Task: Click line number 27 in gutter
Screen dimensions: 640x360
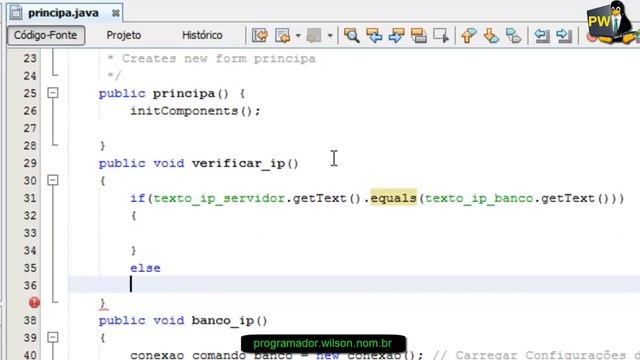Action: coord(30,129)
